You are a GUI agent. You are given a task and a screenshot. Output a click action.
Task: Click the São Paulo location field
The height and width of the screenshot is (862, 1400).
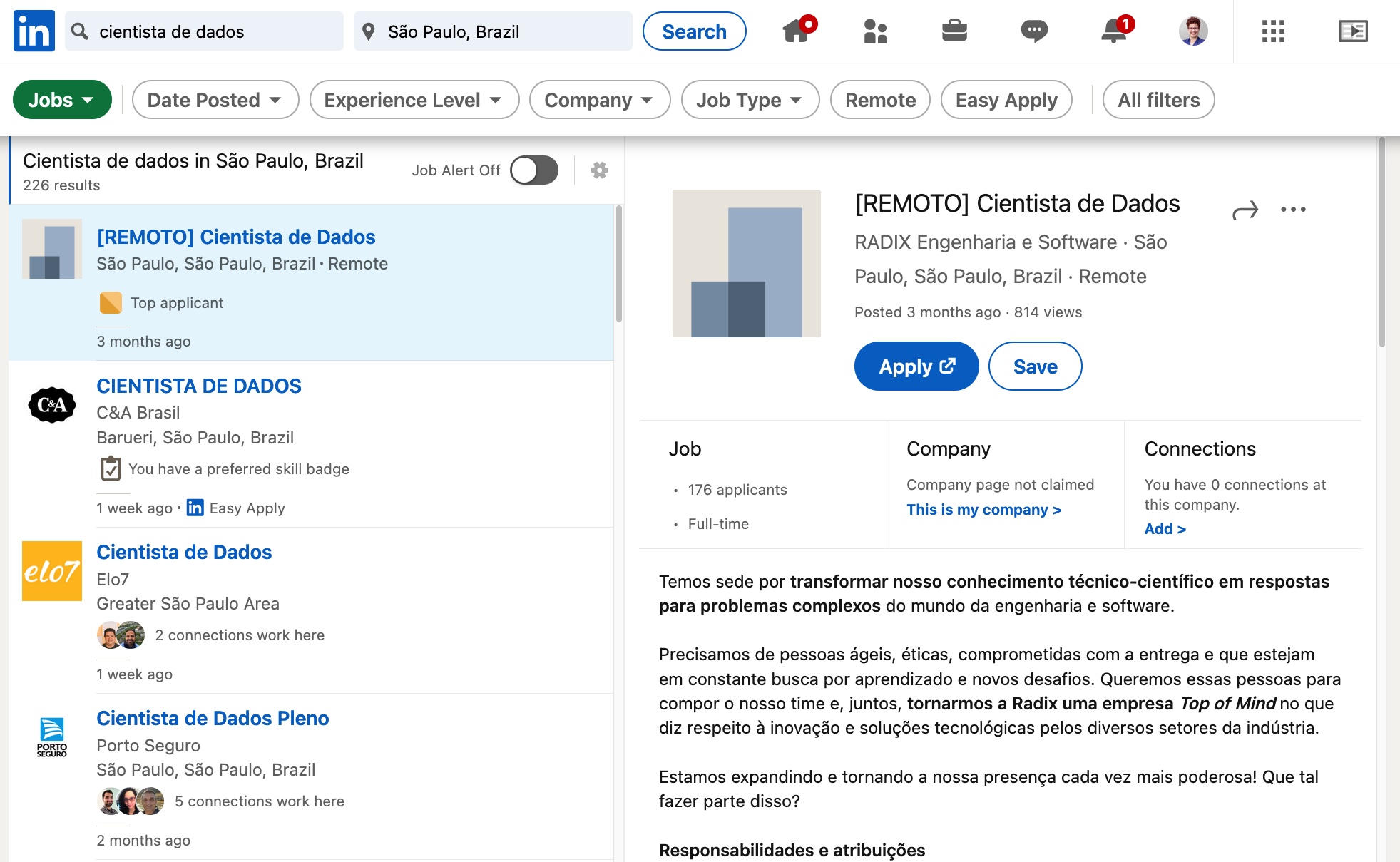pos(493,31)
